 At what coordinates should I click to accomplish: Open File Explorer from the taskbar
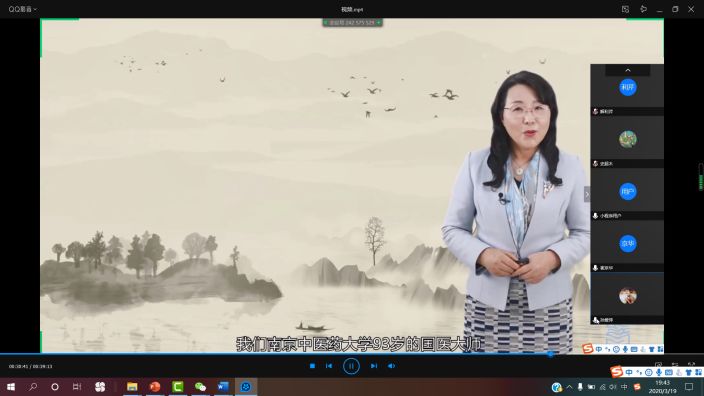pyautogui.click(x=132, y=387)
